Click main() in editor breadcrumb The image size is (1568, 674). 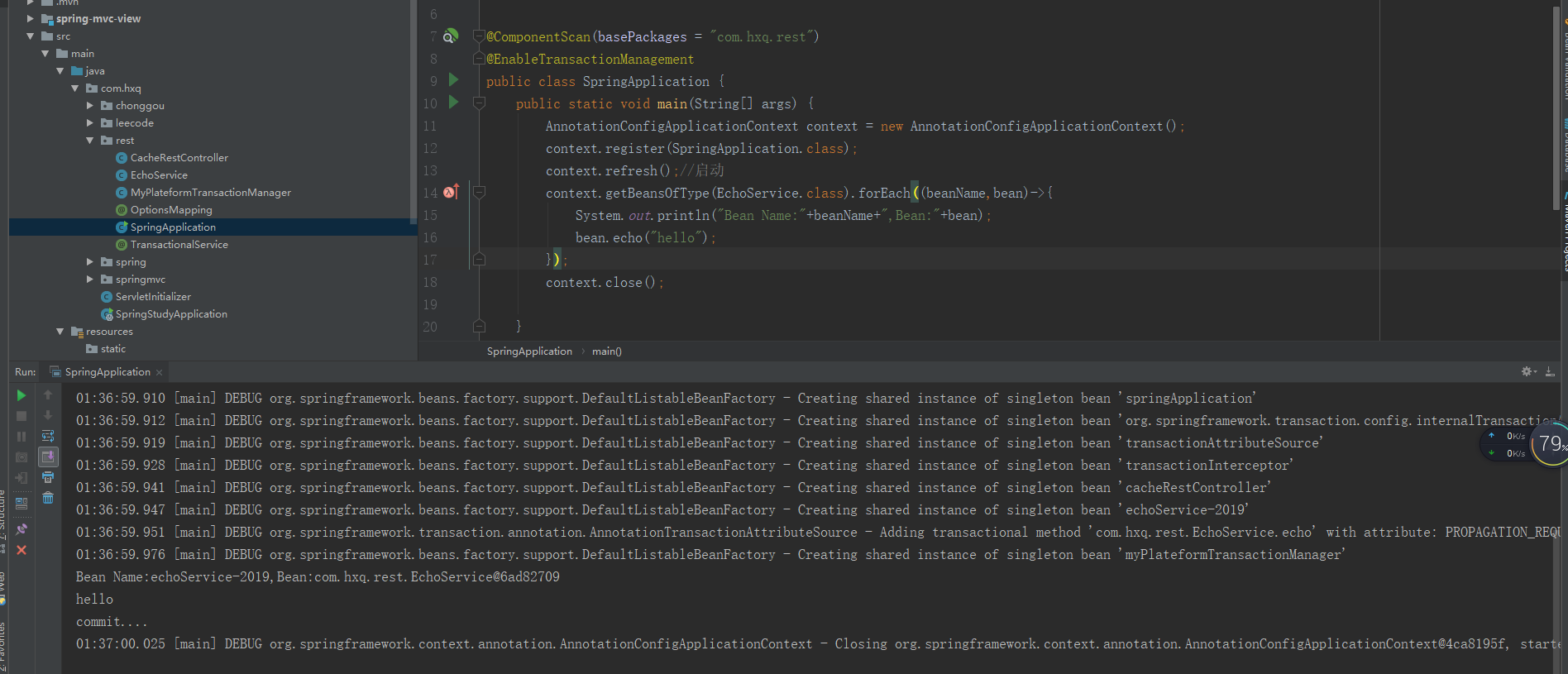[x=607, y=351]
